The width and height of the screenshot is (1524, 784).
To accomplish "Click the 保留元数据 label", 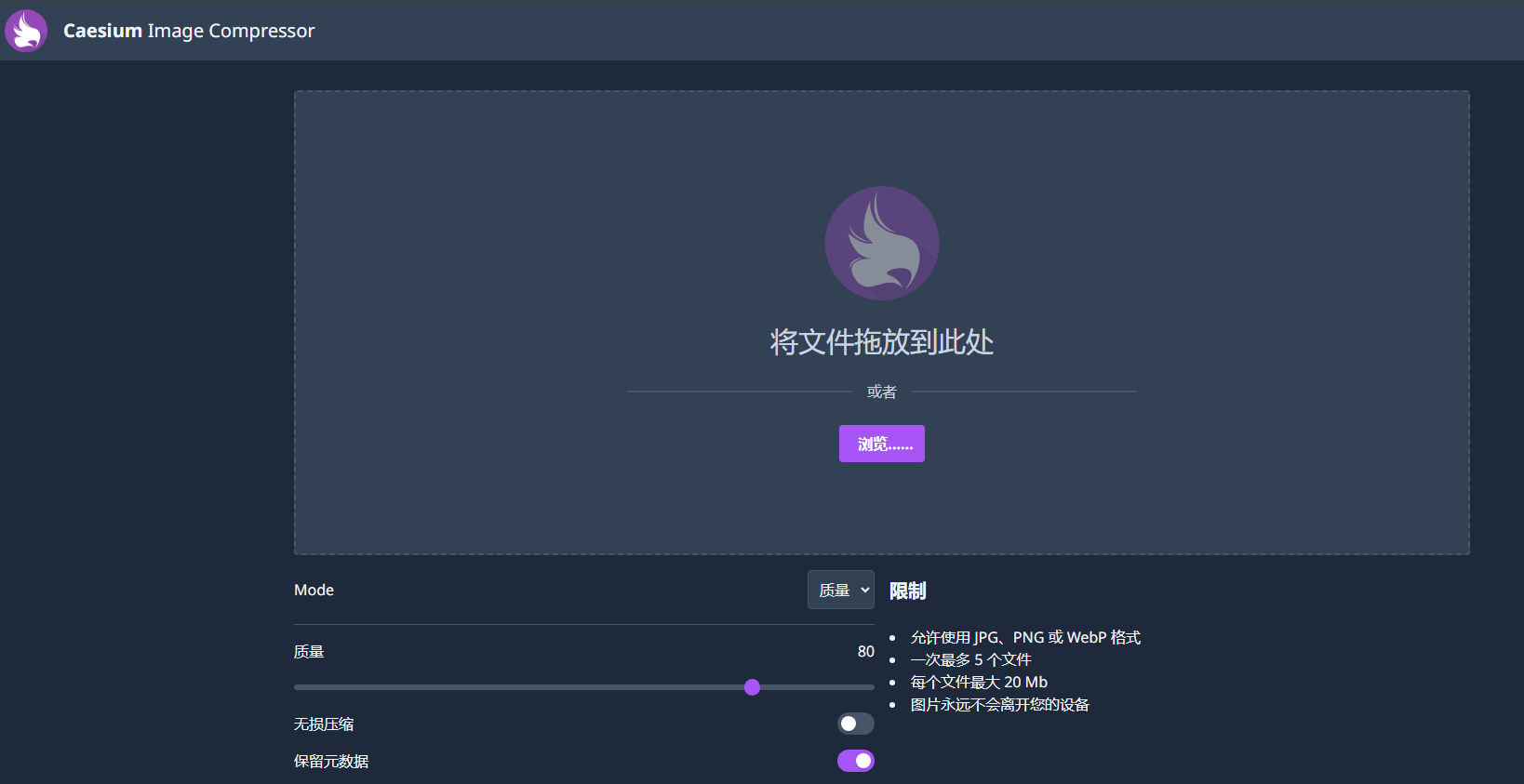I will pos(331,761).
